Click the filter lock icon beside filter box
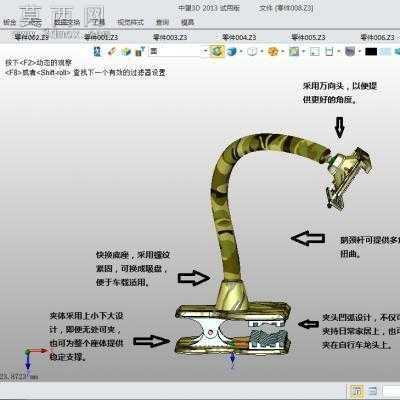Image resolution: width=400 pixels, height=400 pixels. point(140,52)
